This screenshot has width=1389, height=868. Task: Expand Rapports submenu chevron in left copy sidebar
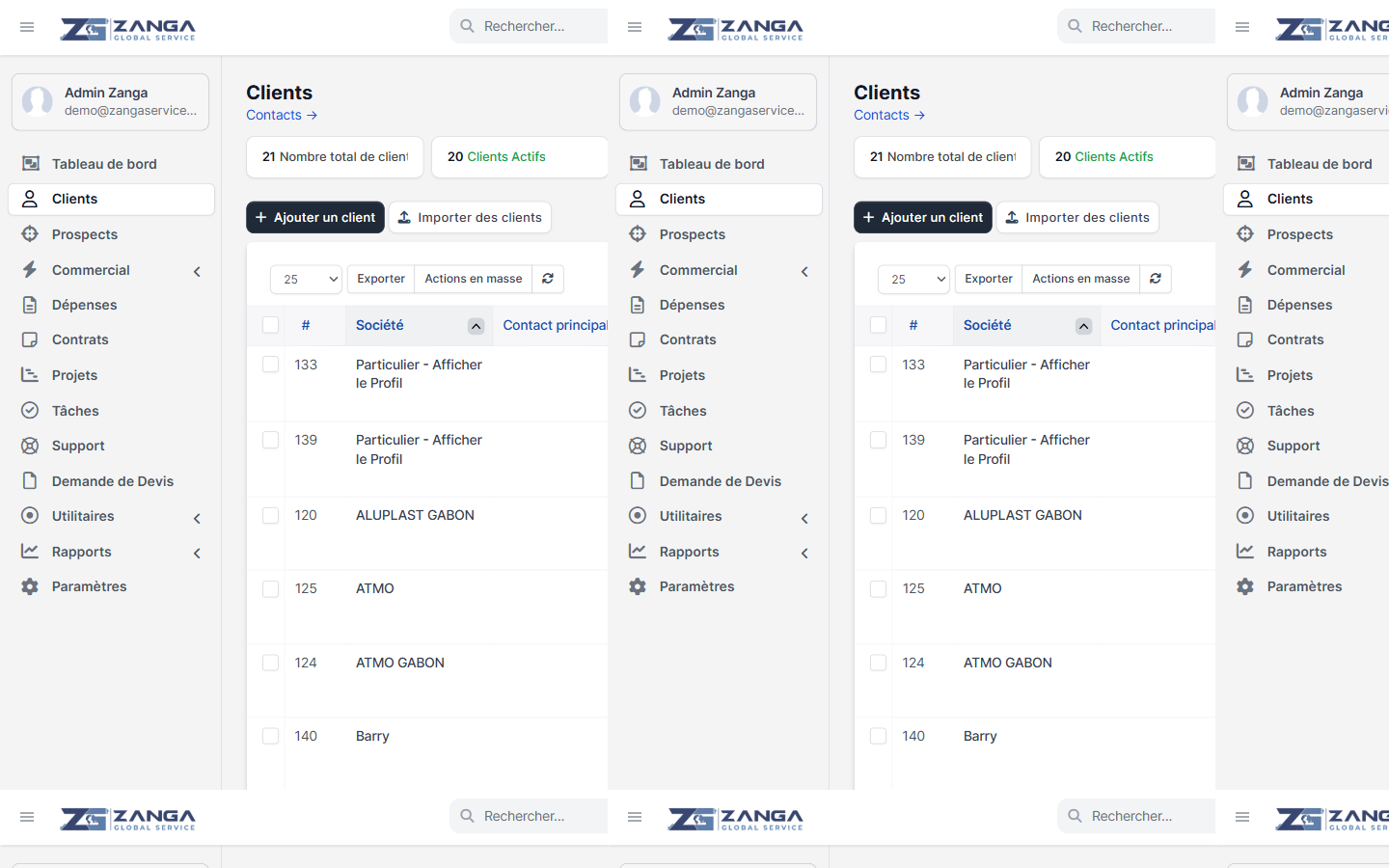[x=197, y=554]
